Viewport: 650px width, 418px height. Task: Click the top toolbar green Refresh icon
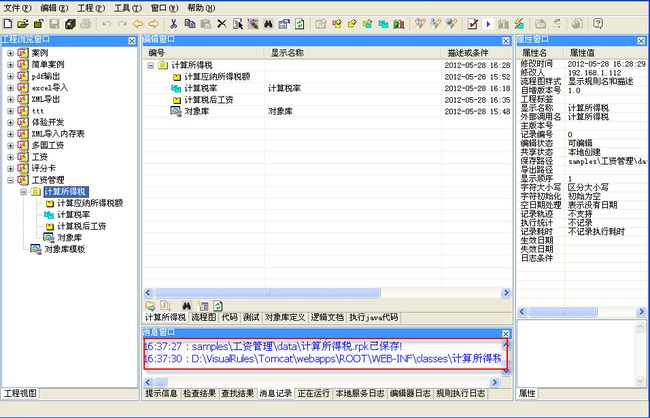pos(299,24)
